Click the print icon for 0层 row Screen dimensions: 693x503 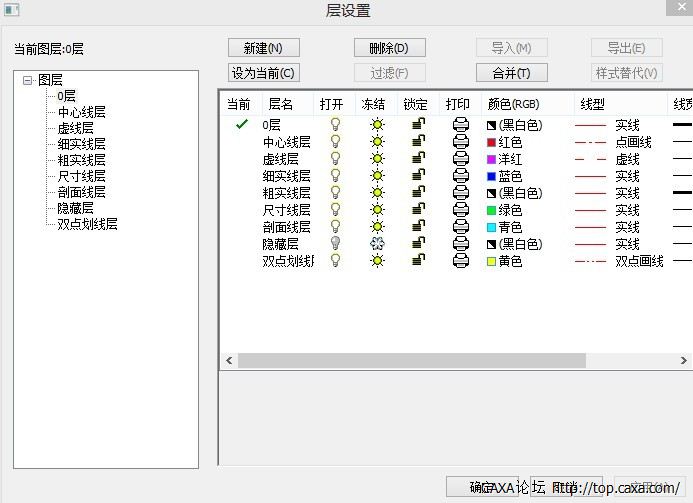pyautogui.click(x=460, y=125)
